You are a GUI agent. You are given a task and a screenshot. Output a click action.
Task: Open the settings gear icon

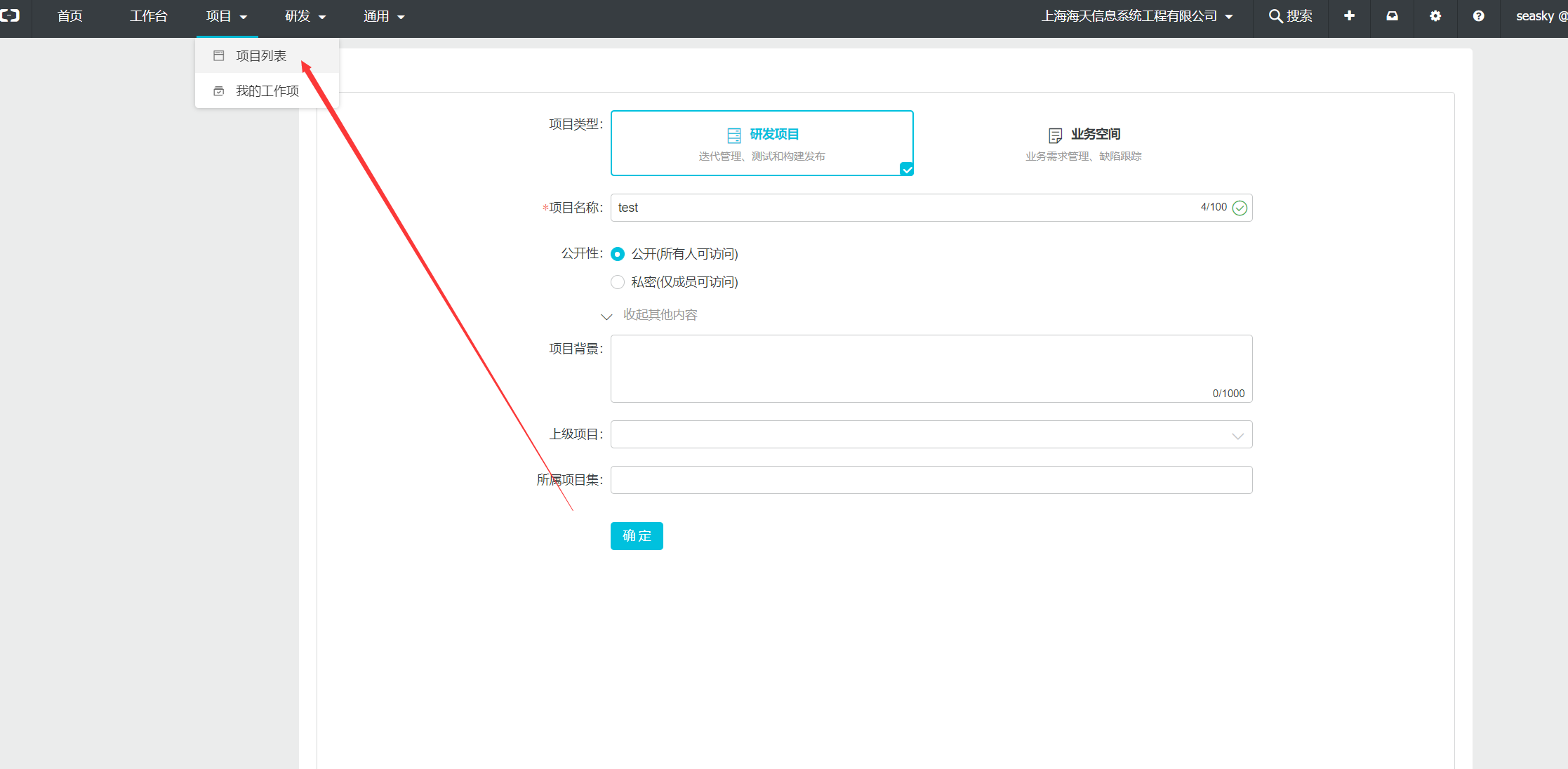coord(1435,16)
